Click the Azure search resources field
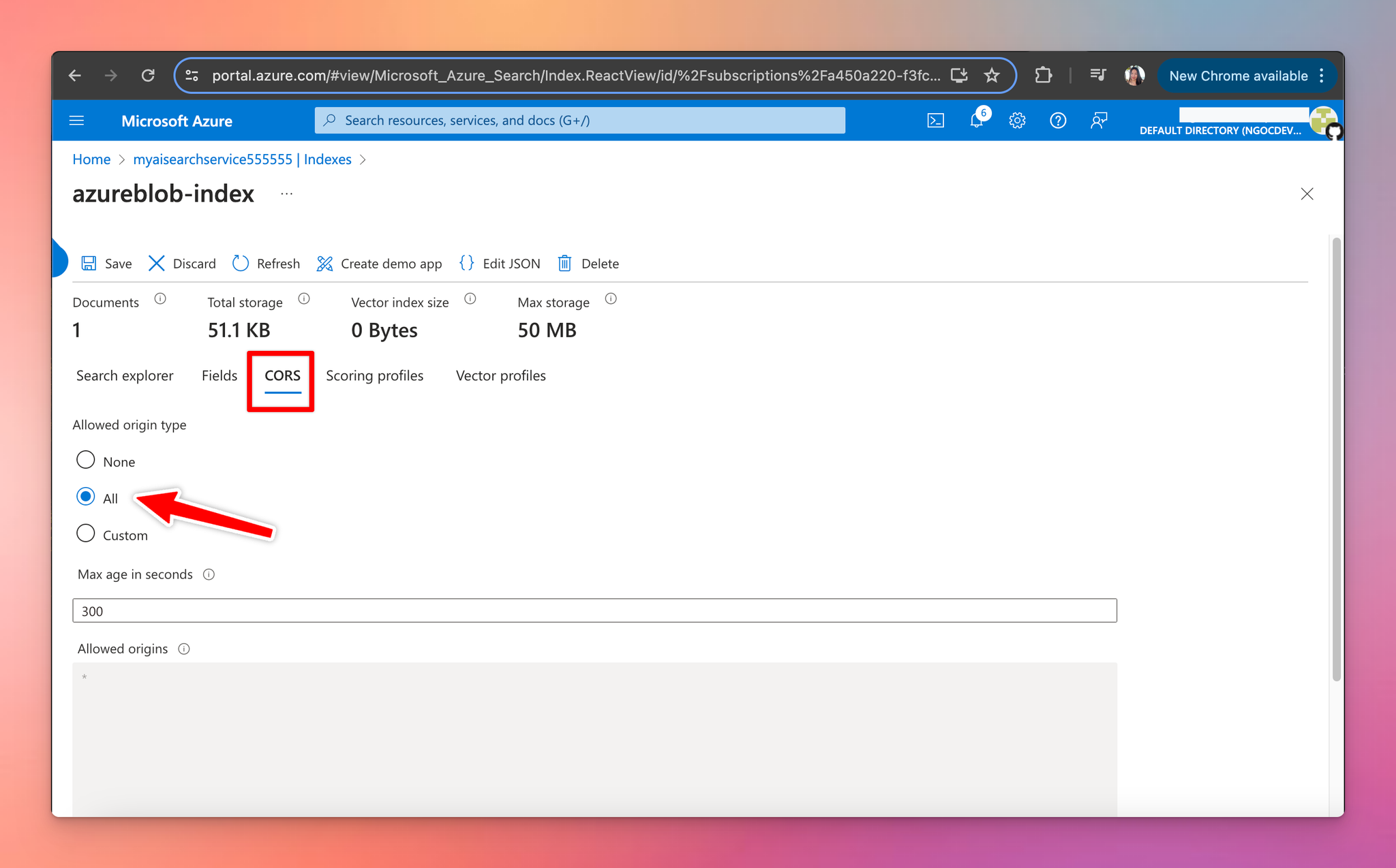This screenshot has height=868, width=1396. point(579,121)
